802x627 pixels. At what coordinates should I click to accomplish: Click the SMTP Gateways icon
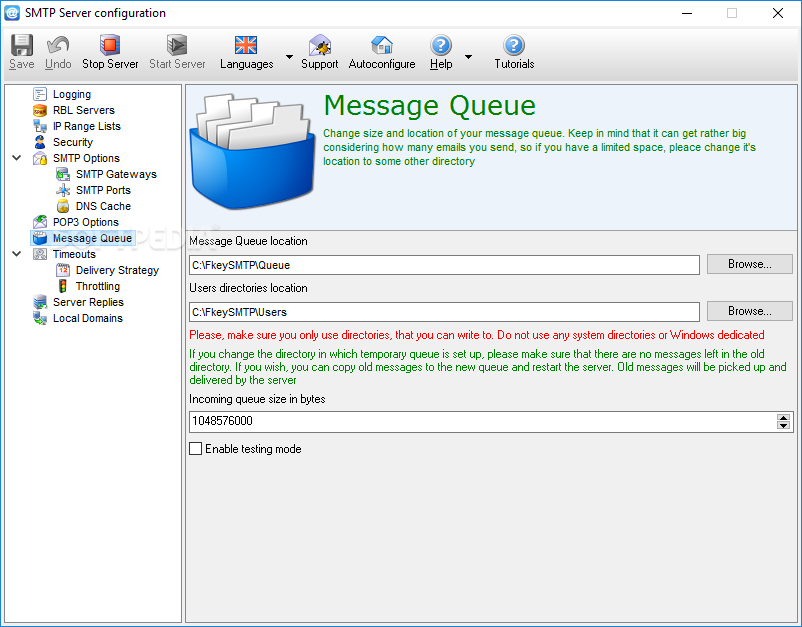(x=63, y=174)
